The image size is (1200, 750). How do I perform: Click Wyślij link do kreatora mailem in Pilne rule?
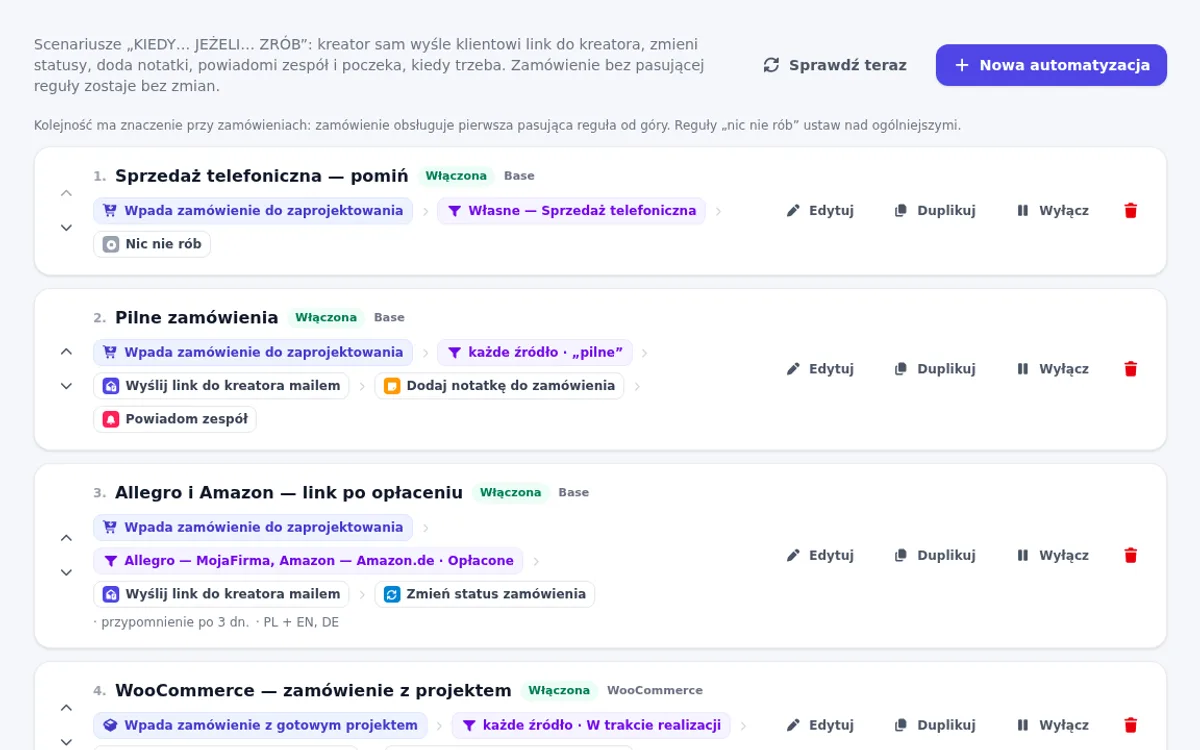(x=221, y=386)
